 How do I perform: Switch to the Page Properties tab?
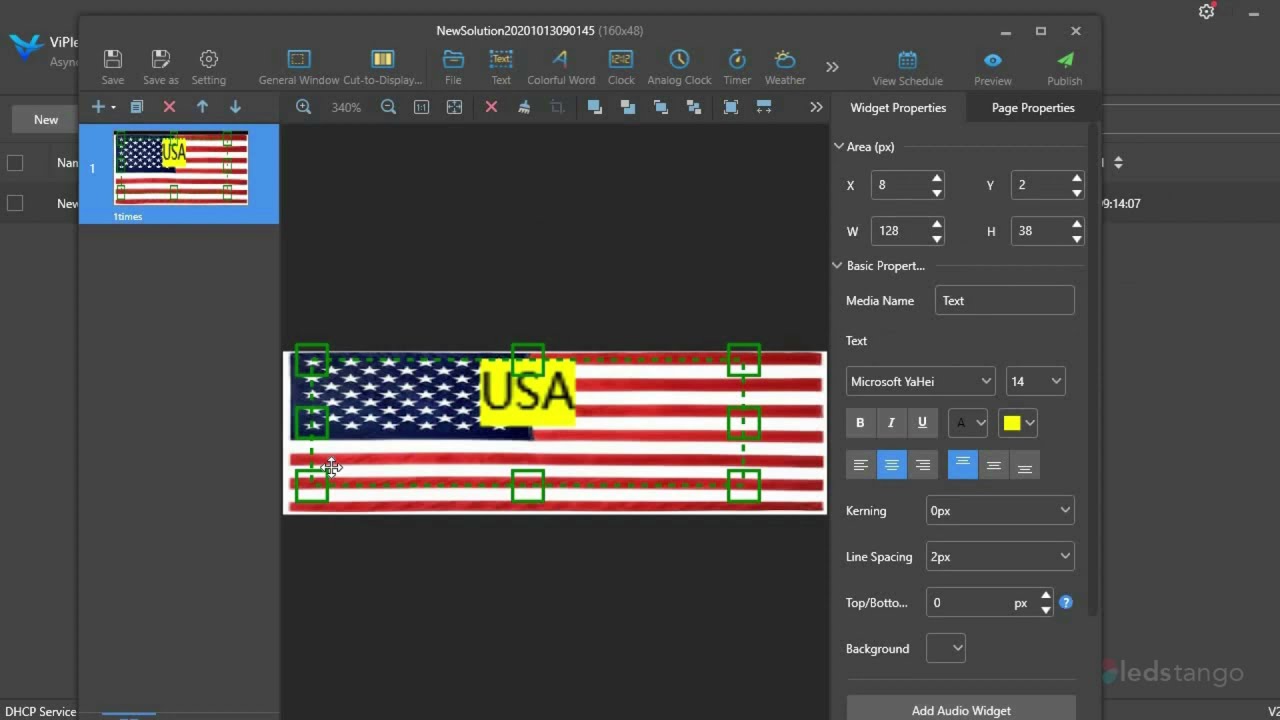1033,108
